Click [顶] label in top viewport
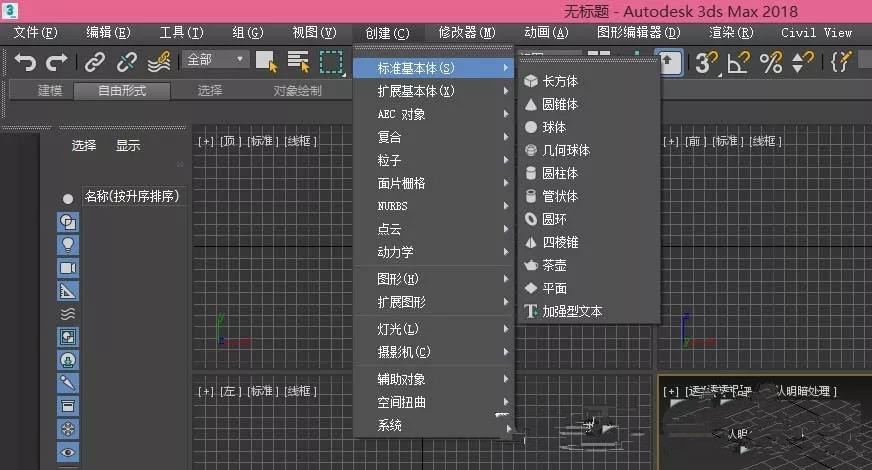The image size is (872, 470). click(230, 141)
